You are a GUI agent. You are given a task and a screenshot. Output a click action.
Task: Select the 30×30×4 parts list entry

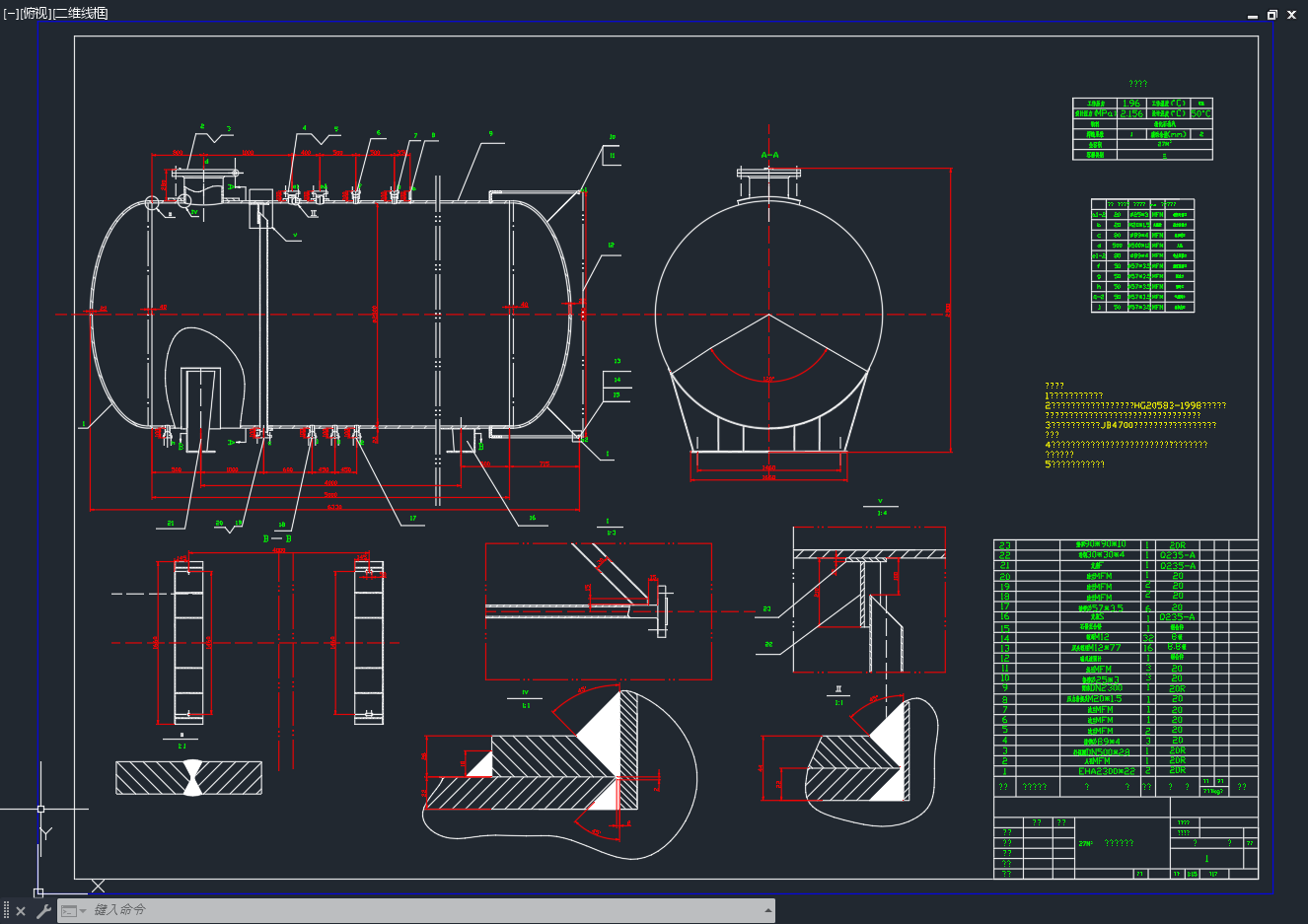click(x=1101, y=555)
